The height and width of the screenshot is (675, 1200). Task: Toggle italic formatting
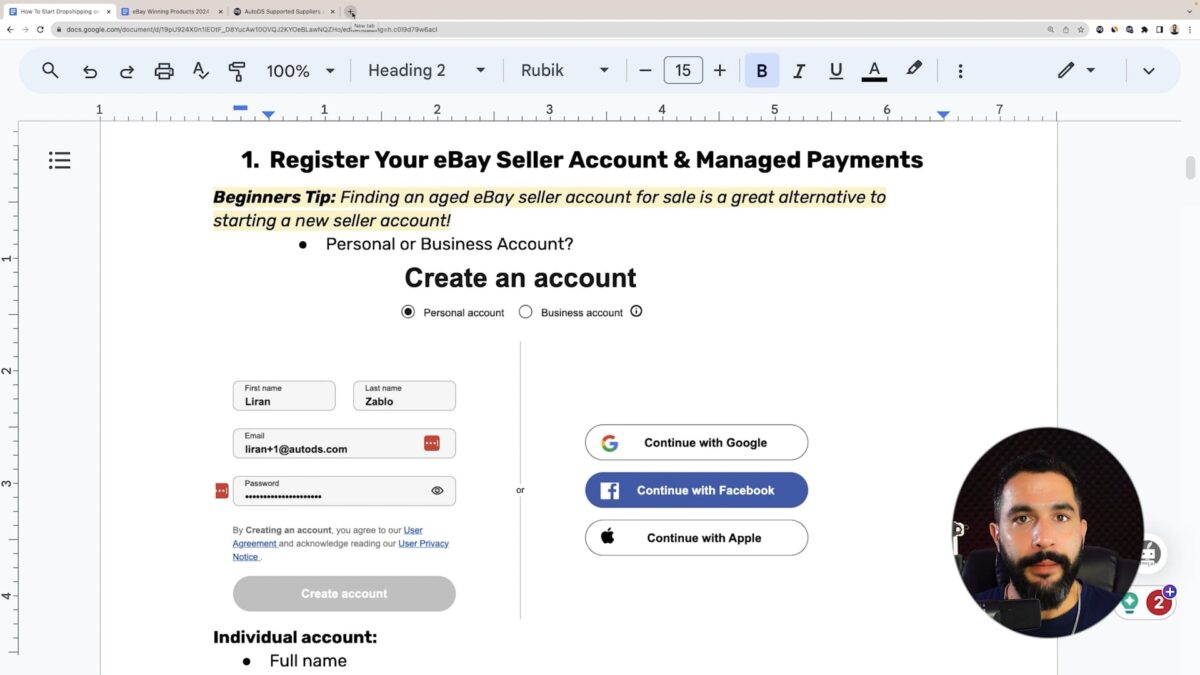click(x=799, y=70)
